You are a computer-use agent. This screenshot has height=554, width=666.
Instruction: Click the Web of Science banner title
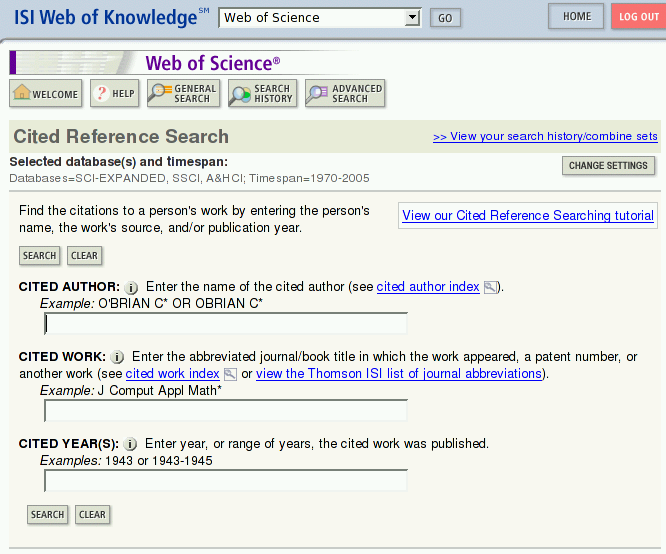212,63
